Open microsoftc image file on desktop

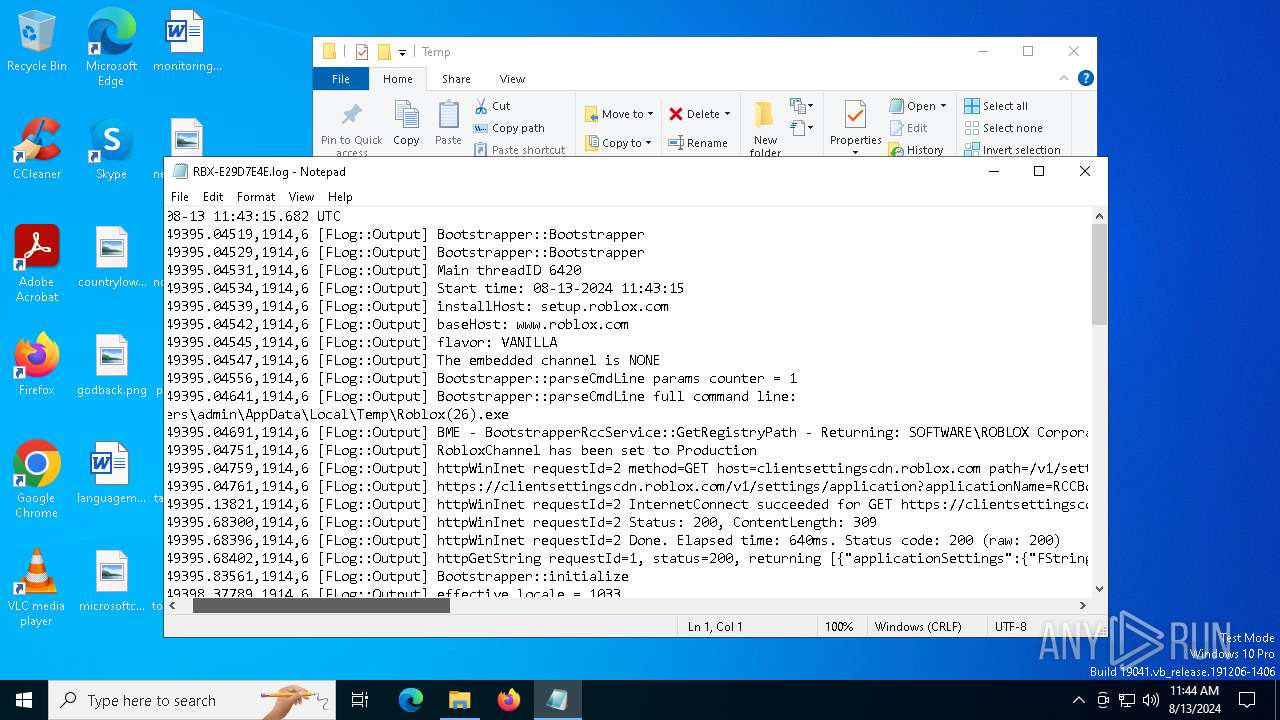tap(111, 581)
